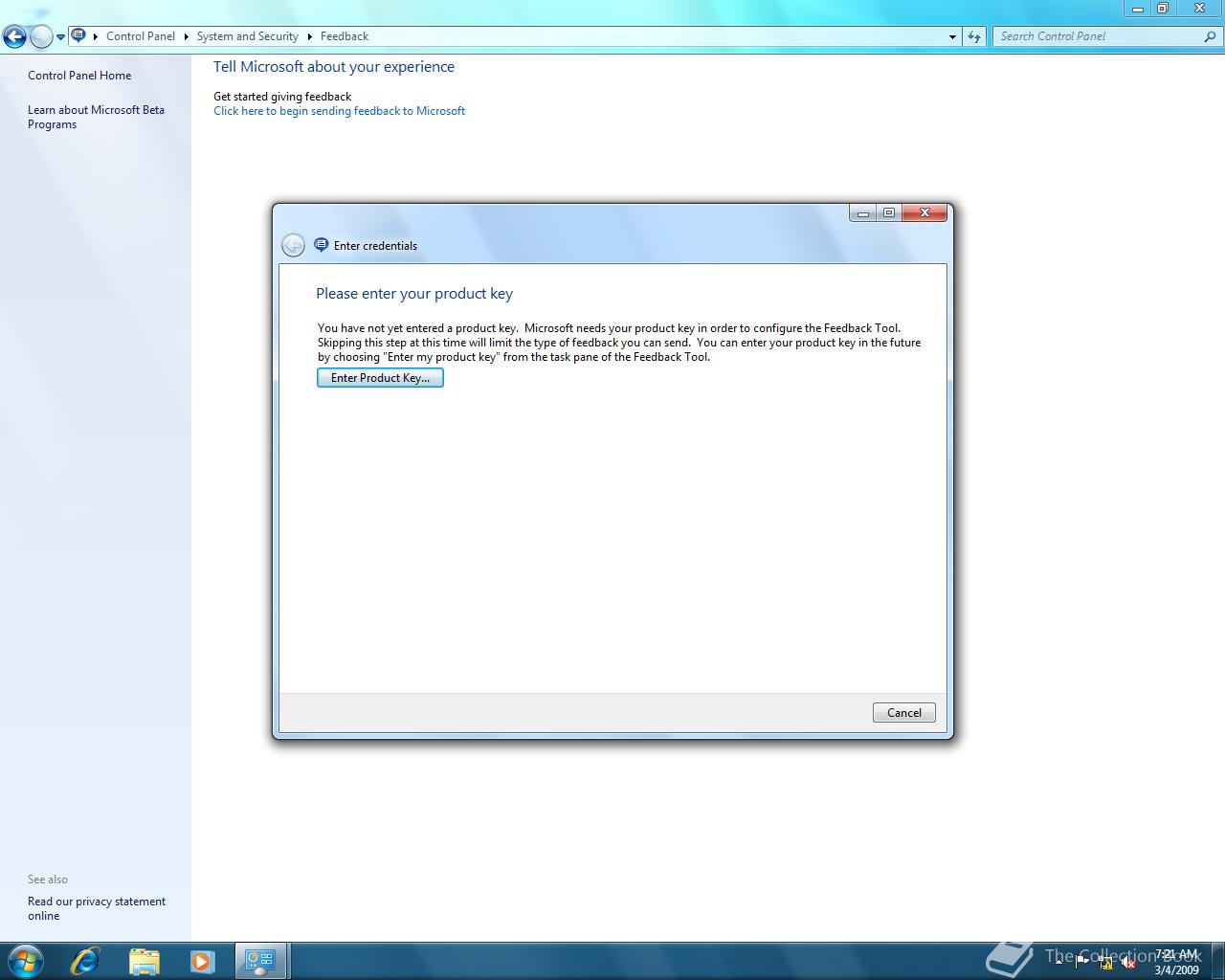The image size is (1225, 980).
Task: Minimize the Enter credentials dialog
Action: [x=862, y=212]
